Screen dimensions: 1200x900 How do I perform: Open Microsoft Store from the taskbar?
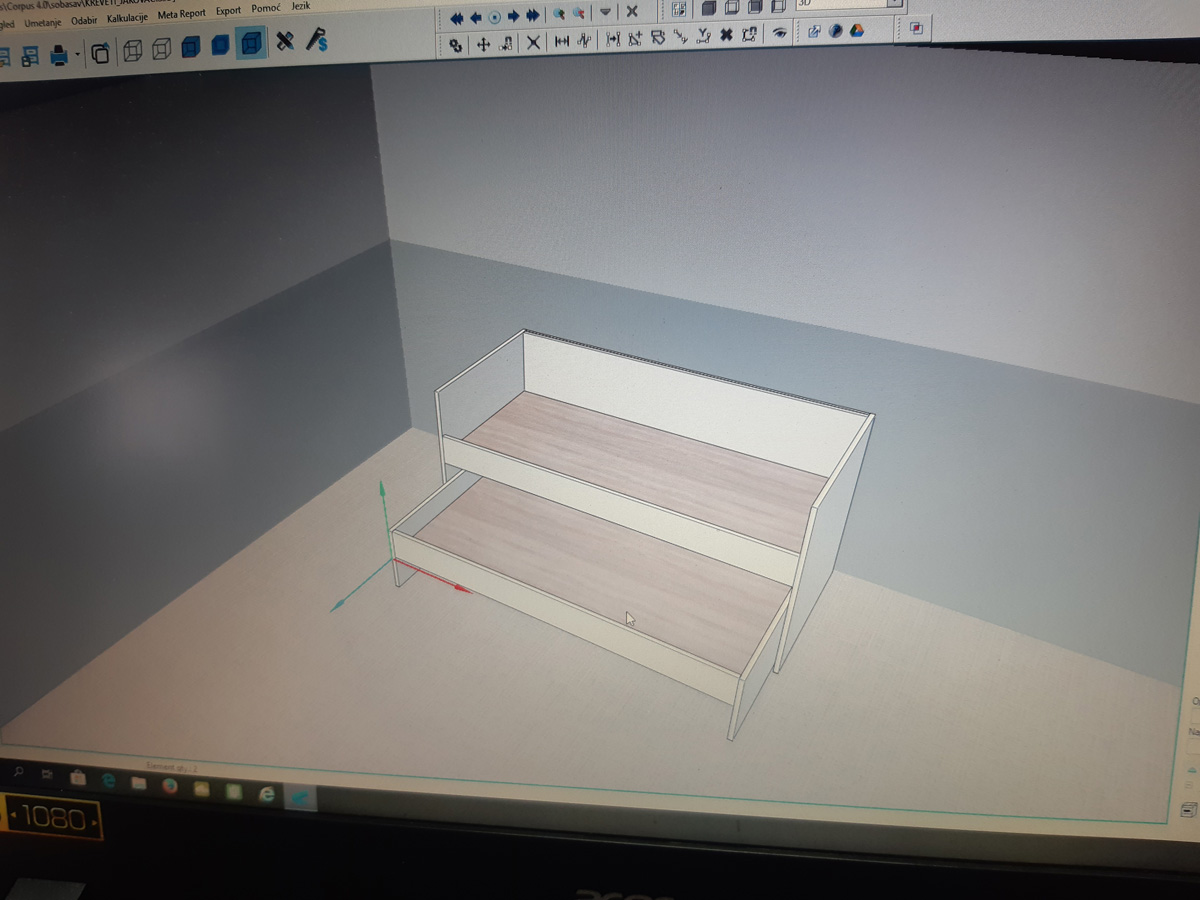[x=77, y=778]
